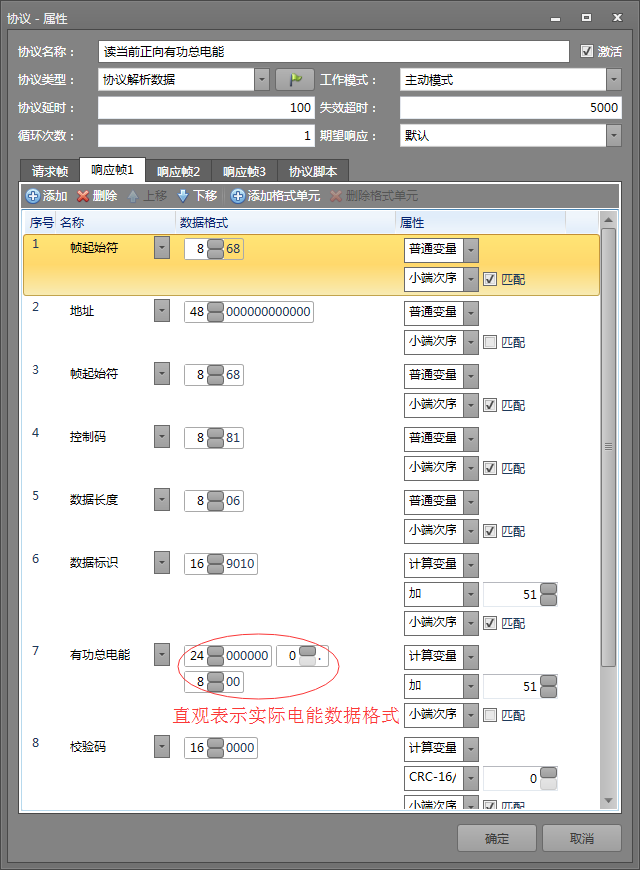Click spinner next to CRC-16 value 0
The width and height of the screenshot is (640, 870).
point(548,778)
